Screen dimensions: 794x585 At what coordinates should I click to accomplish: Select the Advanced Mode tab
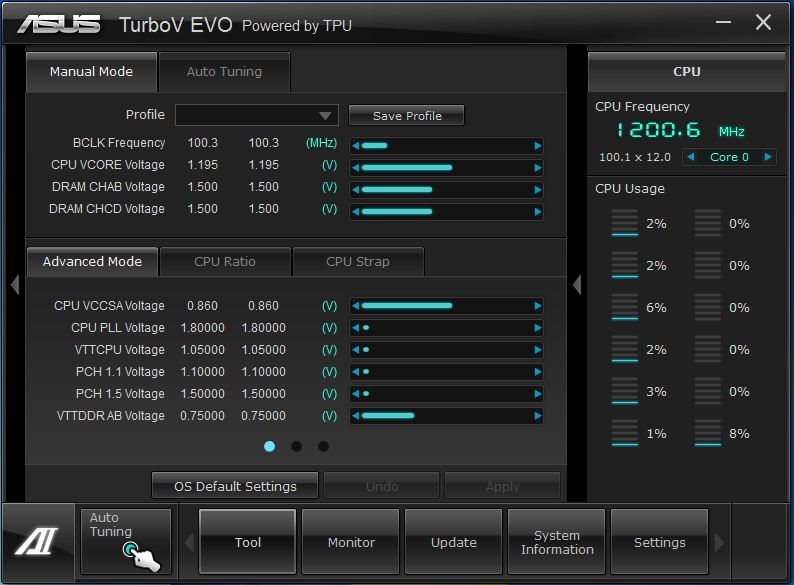pos(92,262)
